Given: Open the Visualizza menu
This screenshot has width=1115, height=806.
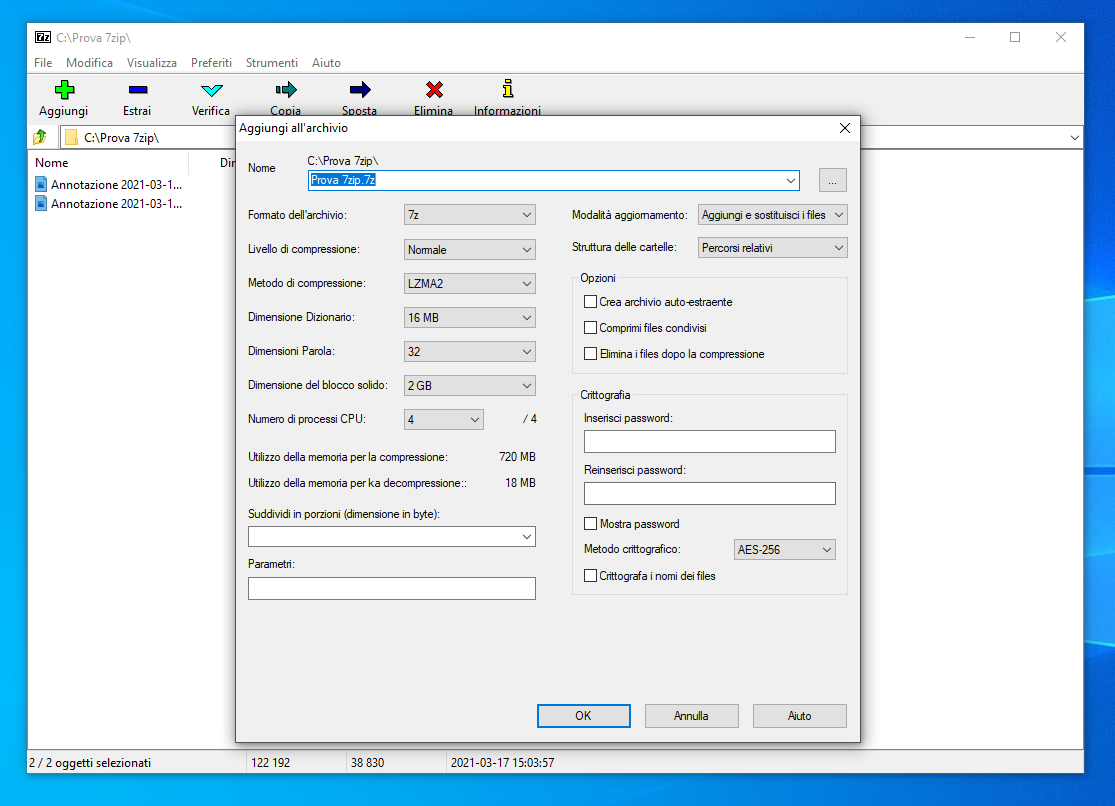Looking at the screenshot, I should tap(151, 63).
